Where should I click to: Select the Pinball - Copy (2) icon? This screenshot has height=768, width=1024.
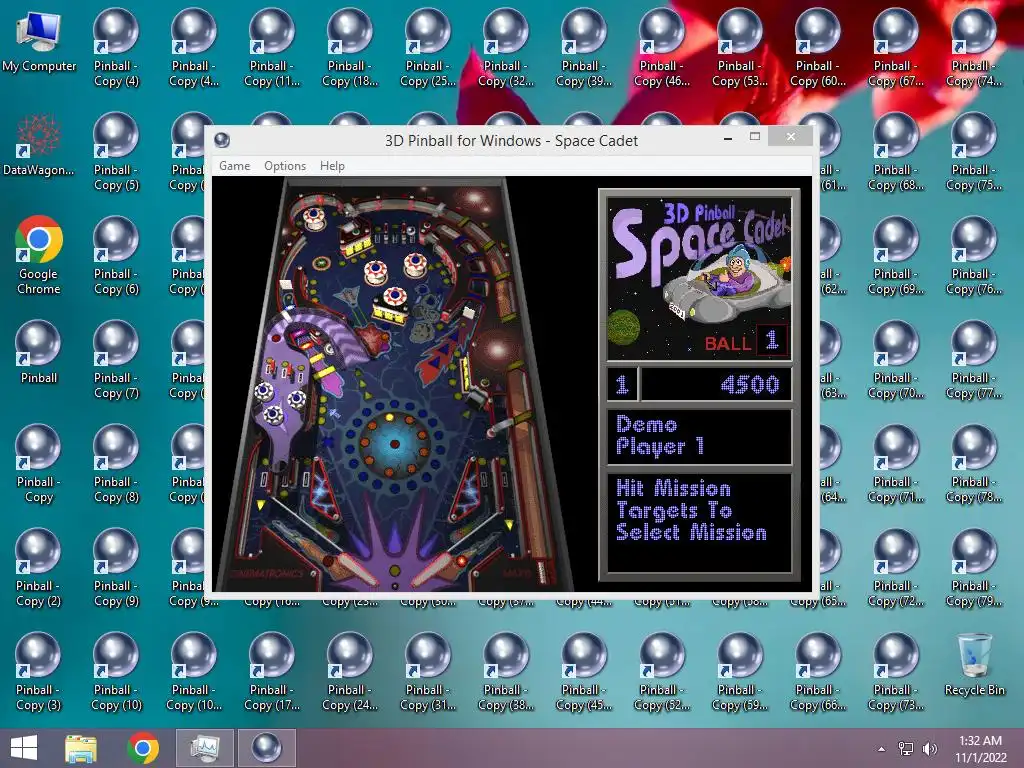[39, 568]
